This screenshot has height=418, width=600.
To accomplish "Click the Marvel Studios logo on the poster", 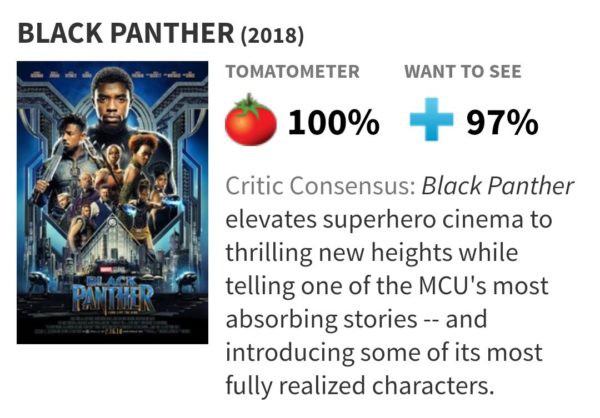I will [111, 269].
